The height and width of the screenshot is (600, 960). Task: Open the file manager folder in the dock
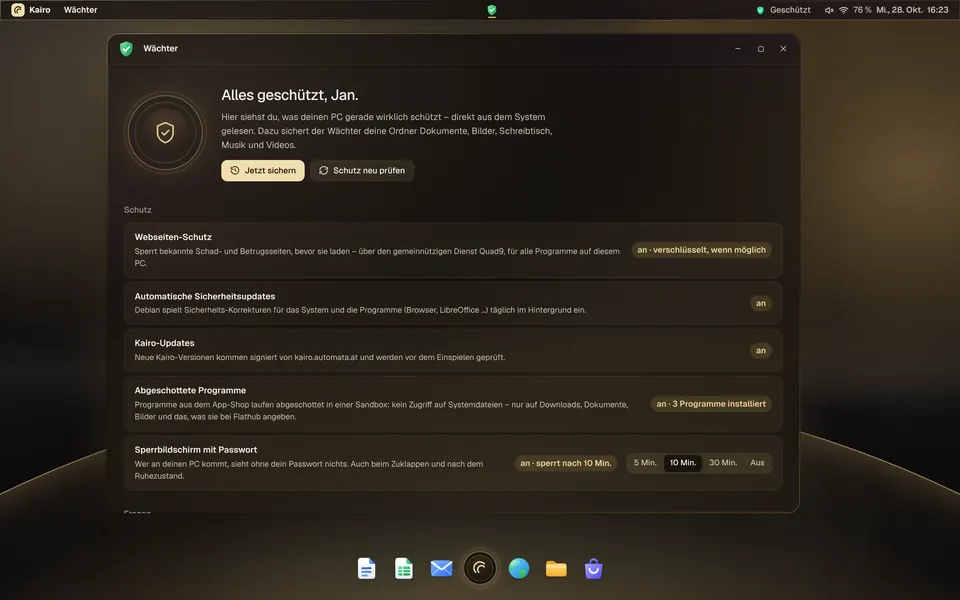(556, 569)
